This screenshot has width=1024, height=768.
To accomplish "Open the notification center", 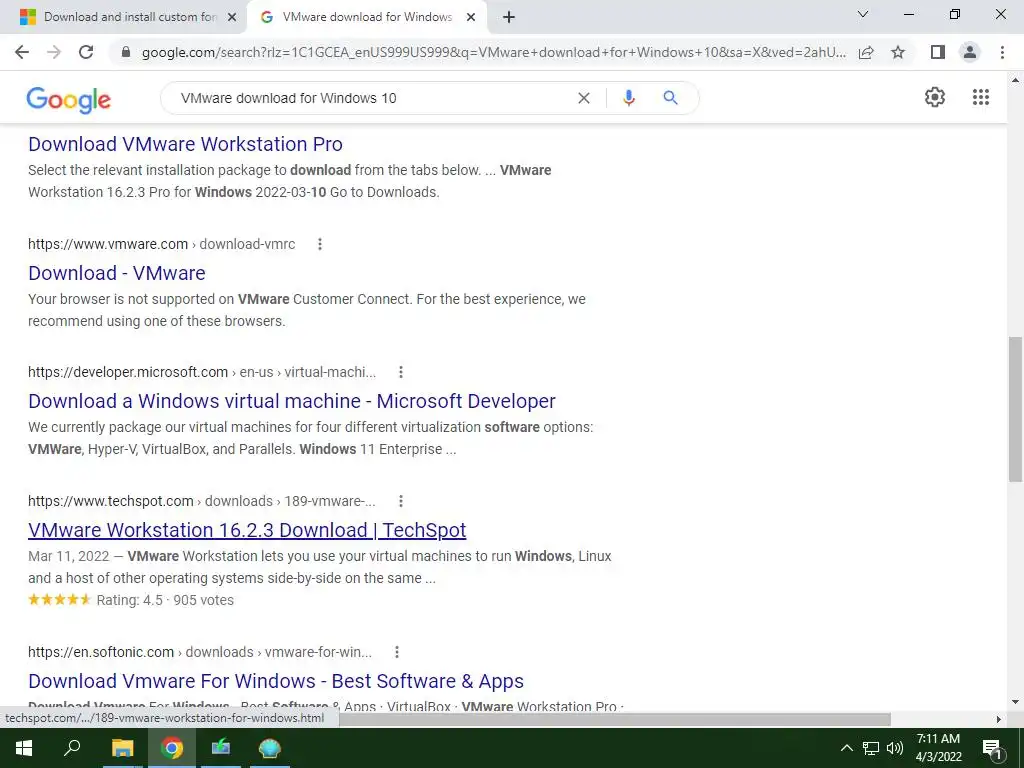I will click(x=992, y=748).
